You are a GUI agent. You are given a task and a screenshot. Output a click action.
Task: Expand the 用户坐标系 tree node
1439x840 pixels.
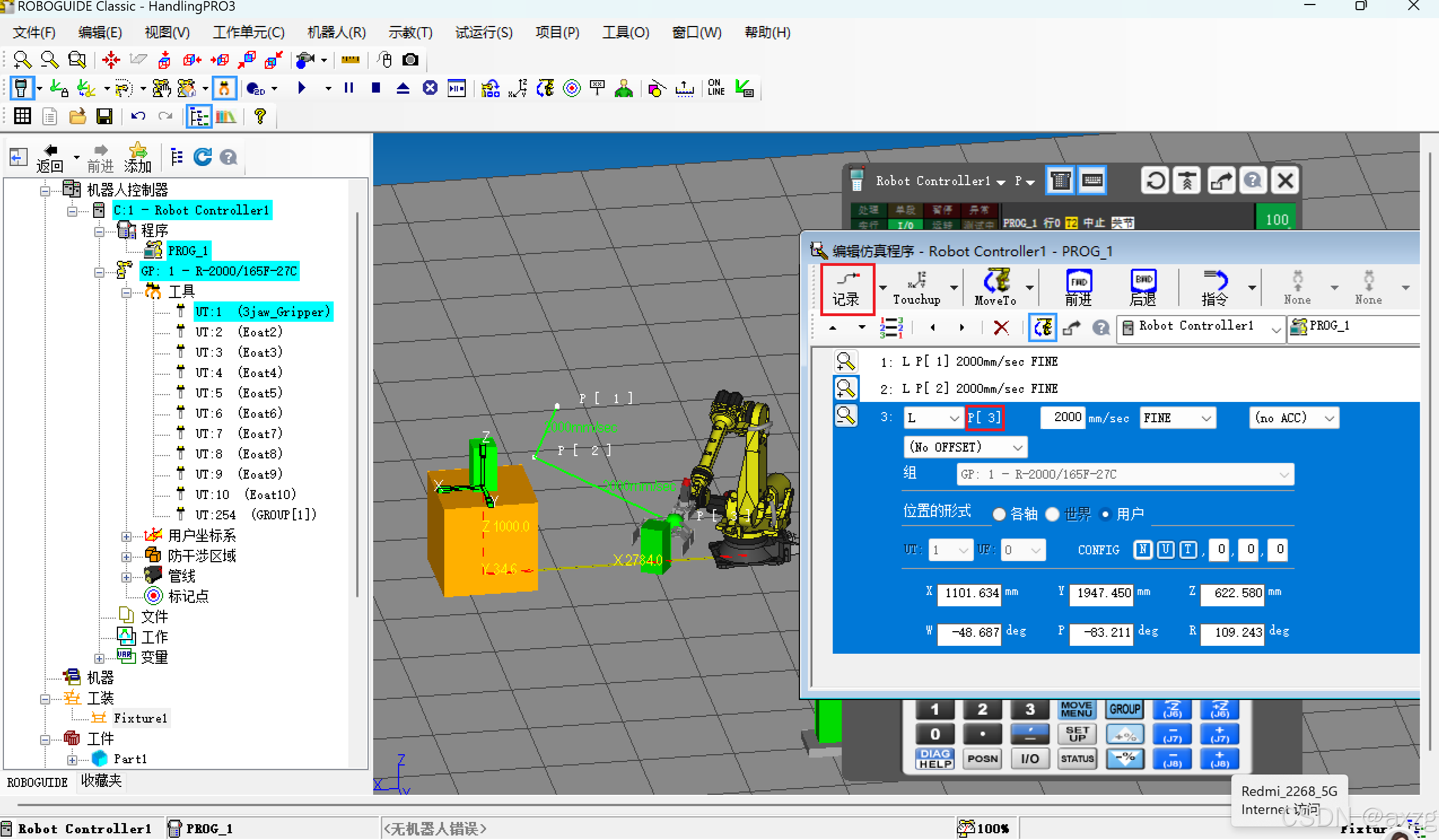pyautogui.click(x=126, y=537)
